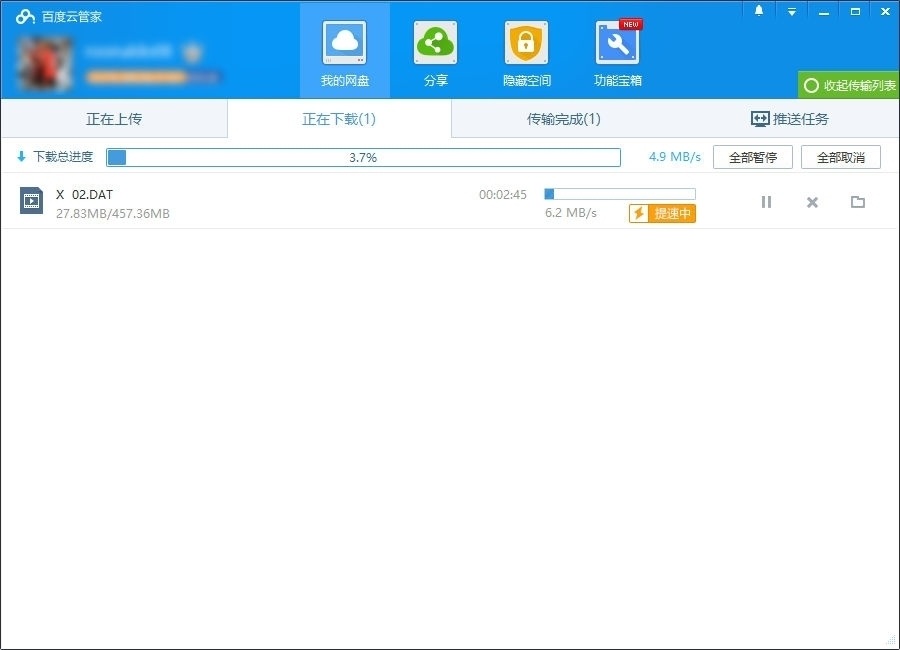Open the 我的网盘 cloud drive panel

click(x=344, y=50)
